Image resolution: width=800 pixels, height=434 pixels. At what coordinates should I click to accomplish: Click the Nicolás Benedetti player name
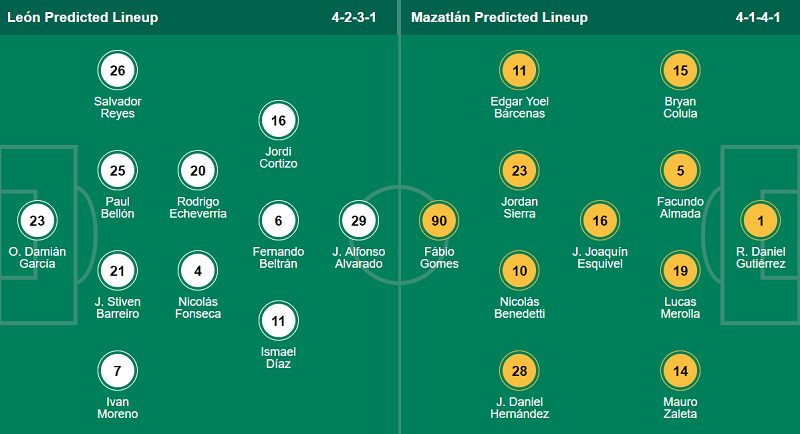(520, 307)
